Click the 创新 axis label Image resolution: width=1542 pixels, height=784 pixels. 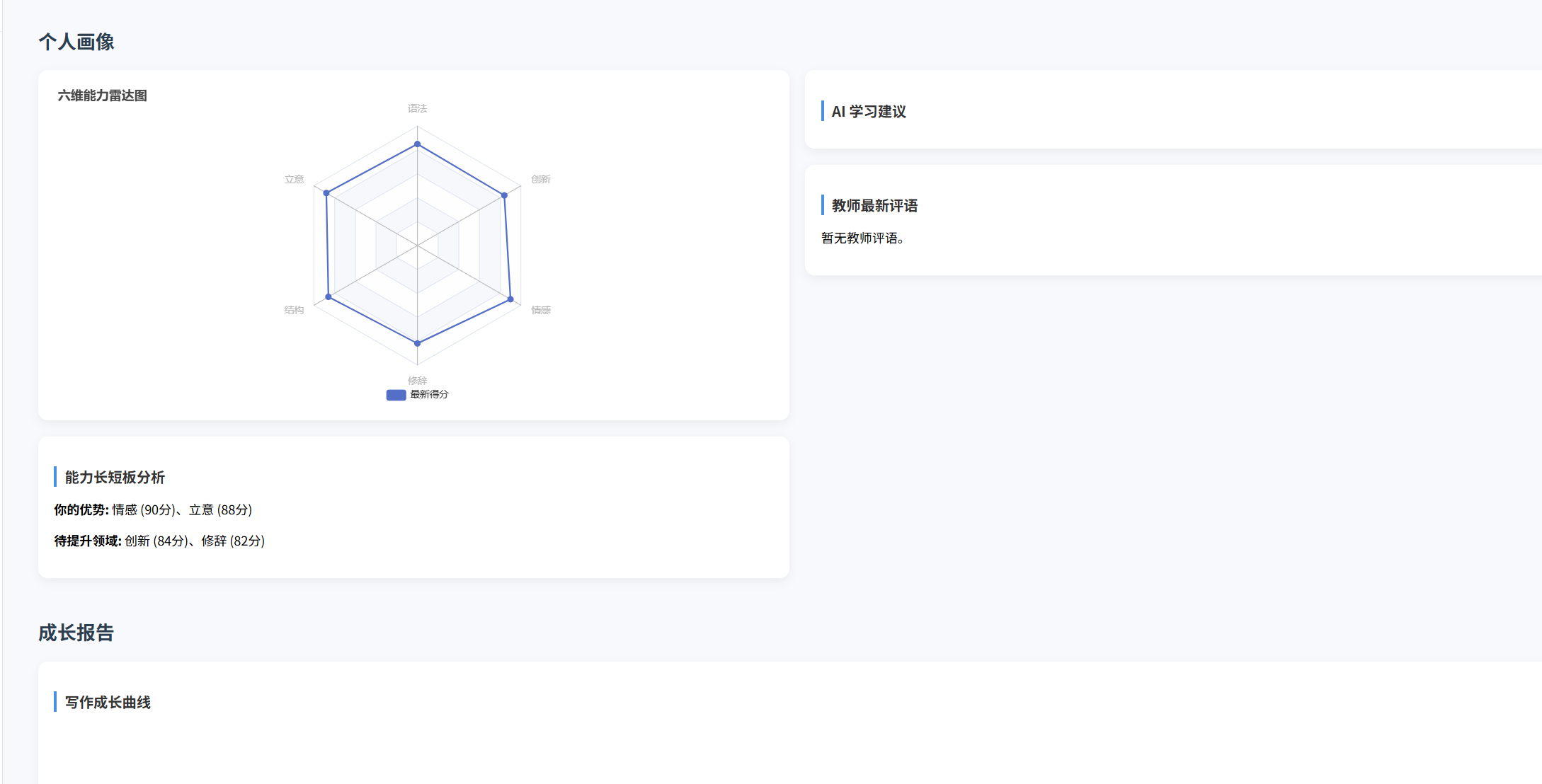point(541,180)
